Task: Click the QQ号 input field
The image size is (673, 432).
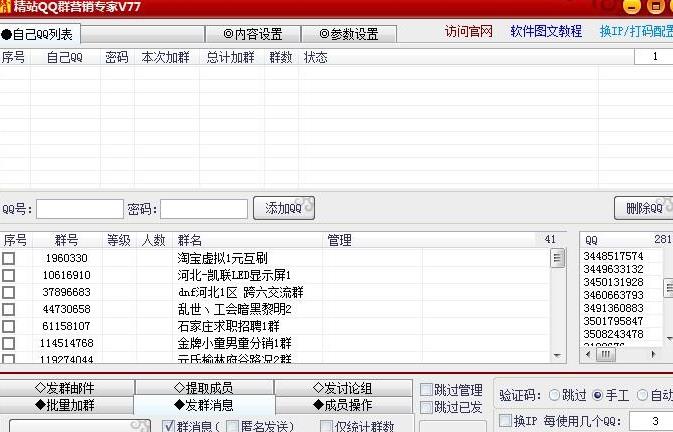Action: 80,209
